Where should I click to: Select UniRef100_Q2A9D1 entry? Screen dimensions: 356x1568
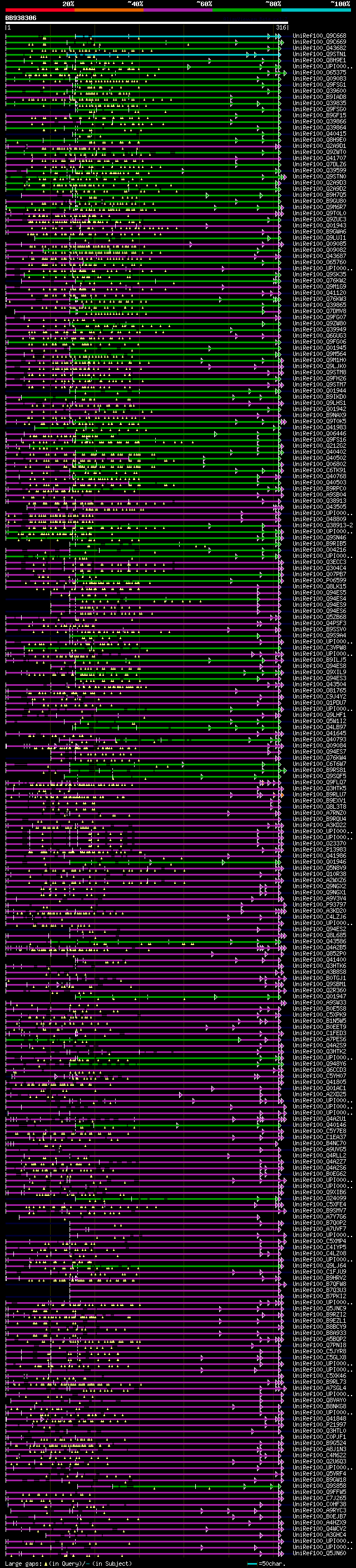tap(319, 146)
